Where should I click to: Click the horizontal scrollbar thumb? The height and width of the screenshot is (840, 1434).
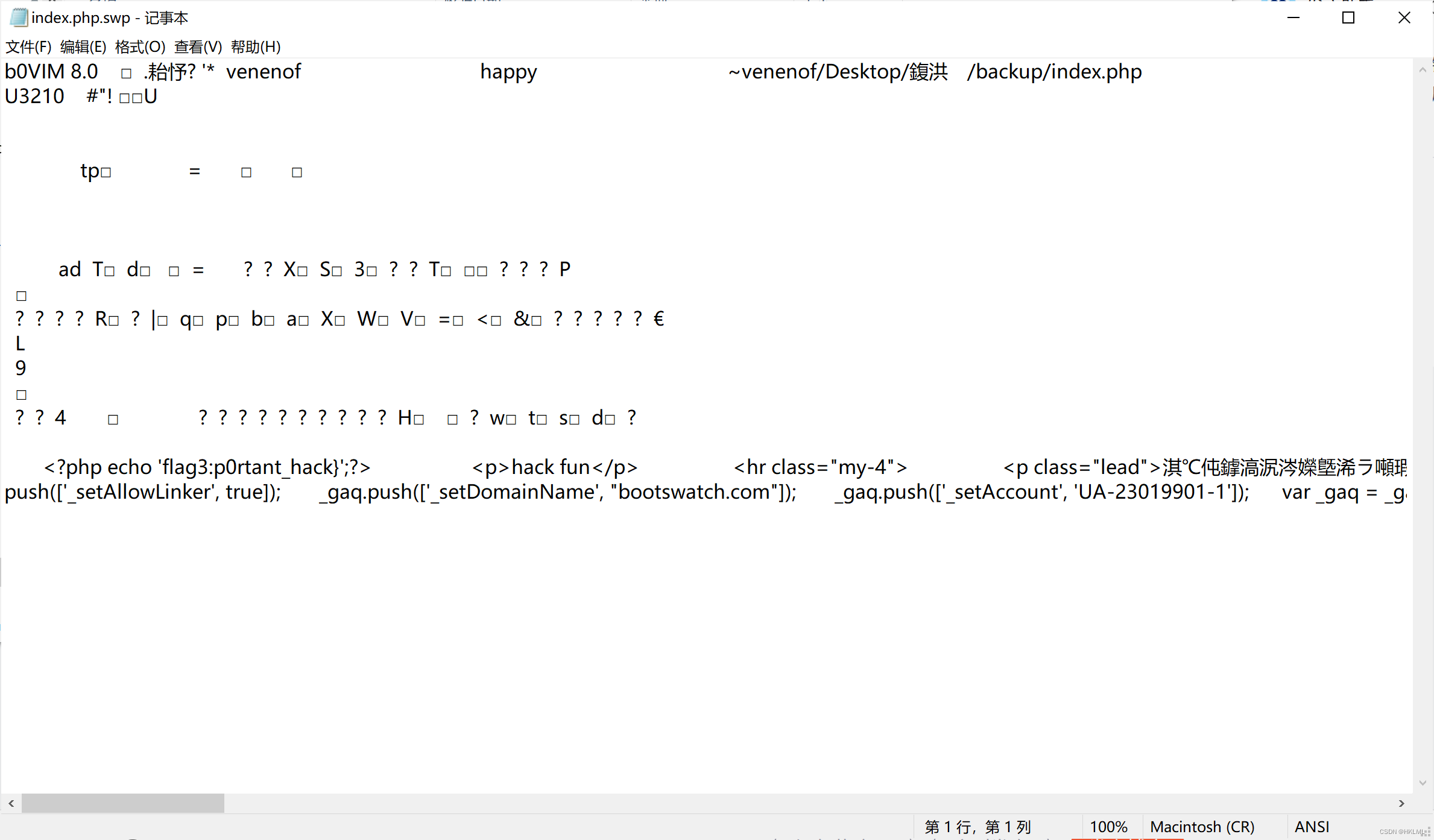[123, 803]
